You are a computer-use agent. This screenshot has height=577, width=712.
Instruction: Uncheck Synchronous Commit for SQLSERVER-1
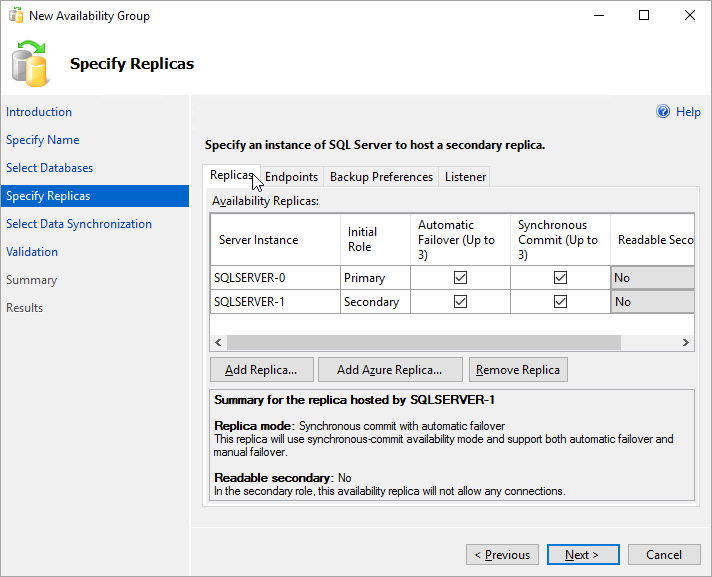560,302
